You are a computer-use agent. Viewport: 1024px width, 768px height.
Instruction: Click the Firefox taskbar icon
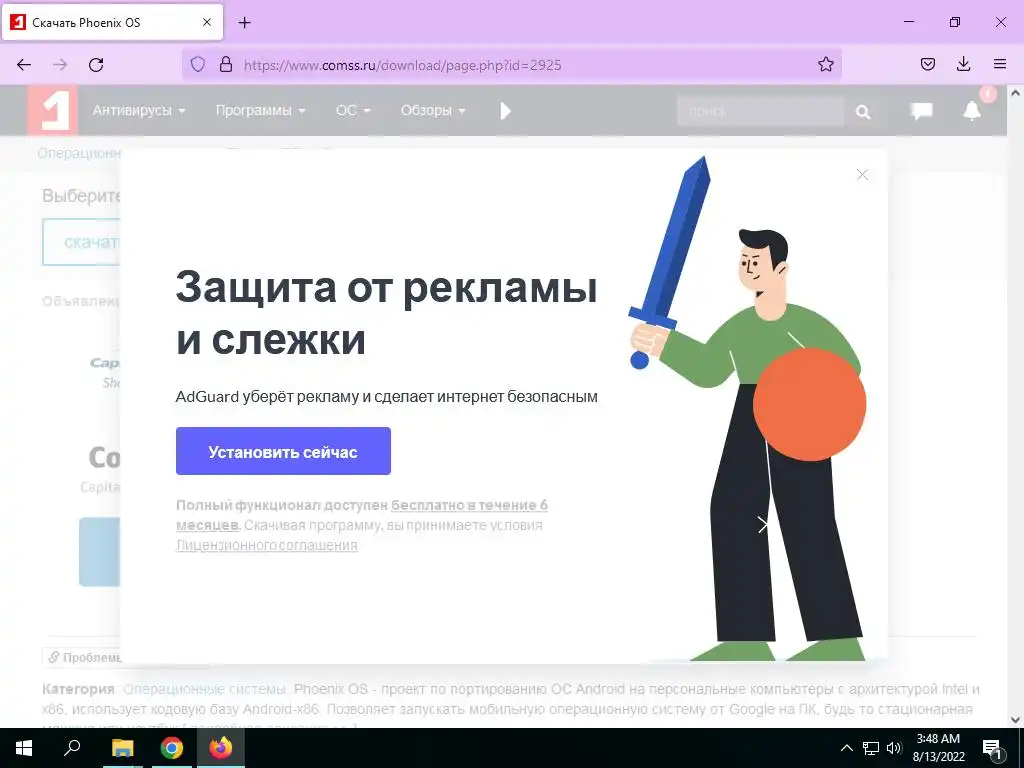tap(221, 748)
